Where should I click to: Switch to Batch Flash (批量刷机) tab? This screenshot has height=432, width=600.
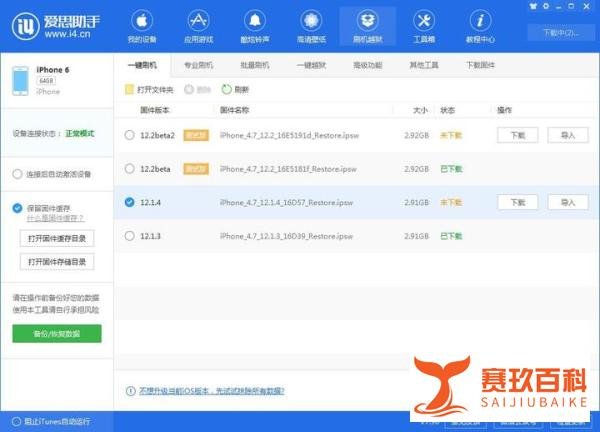click(254, 65)
